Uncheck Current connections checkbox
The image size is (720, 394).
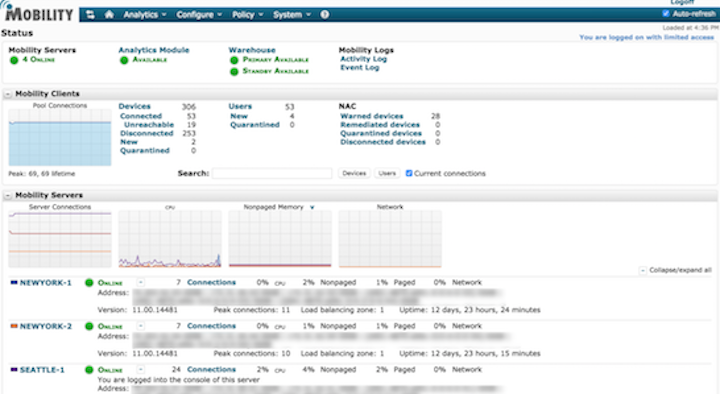click(x=409, y=173)
